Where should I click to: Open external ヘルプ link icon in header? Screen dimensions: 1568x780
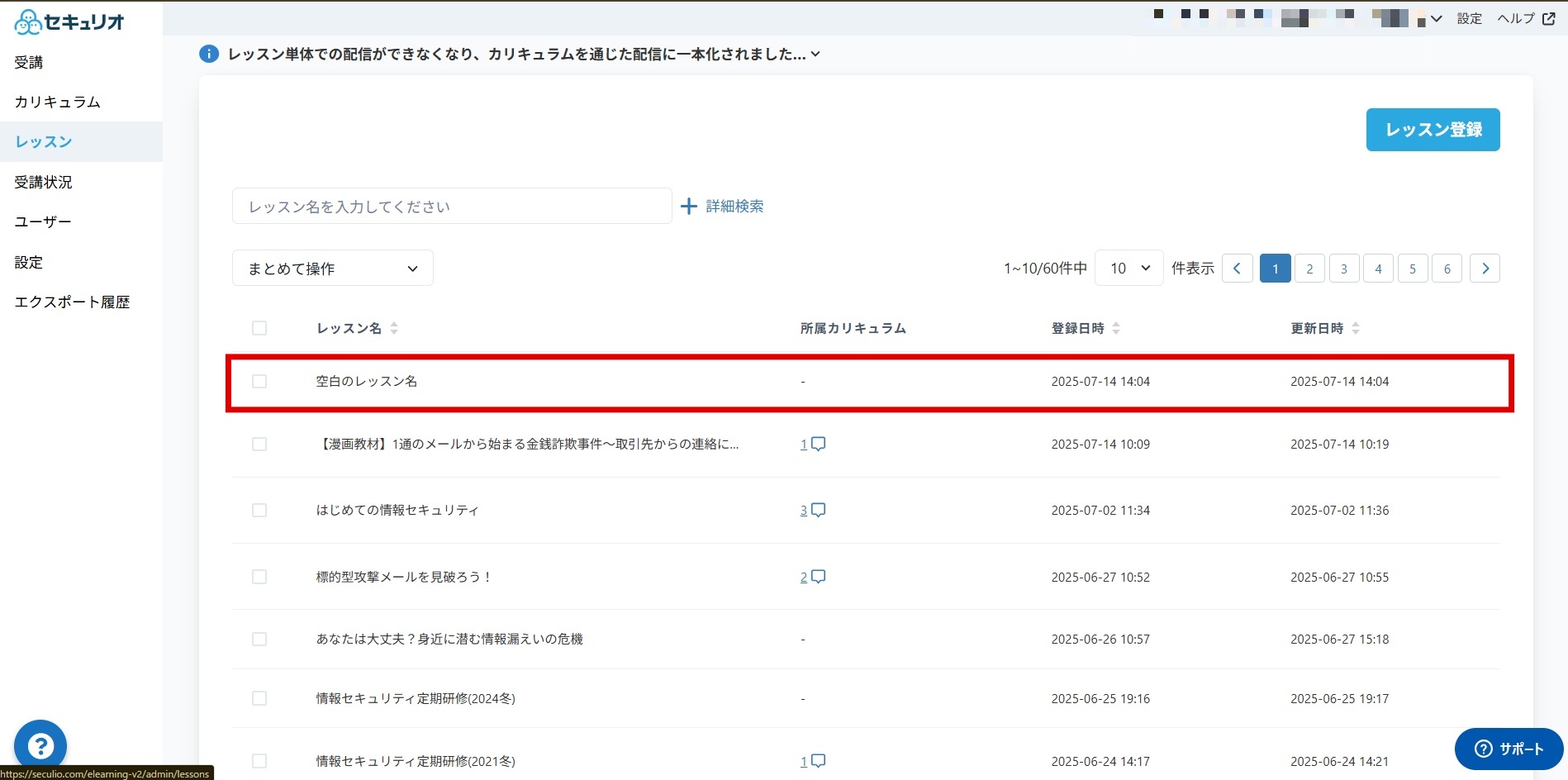(1549, 18)
